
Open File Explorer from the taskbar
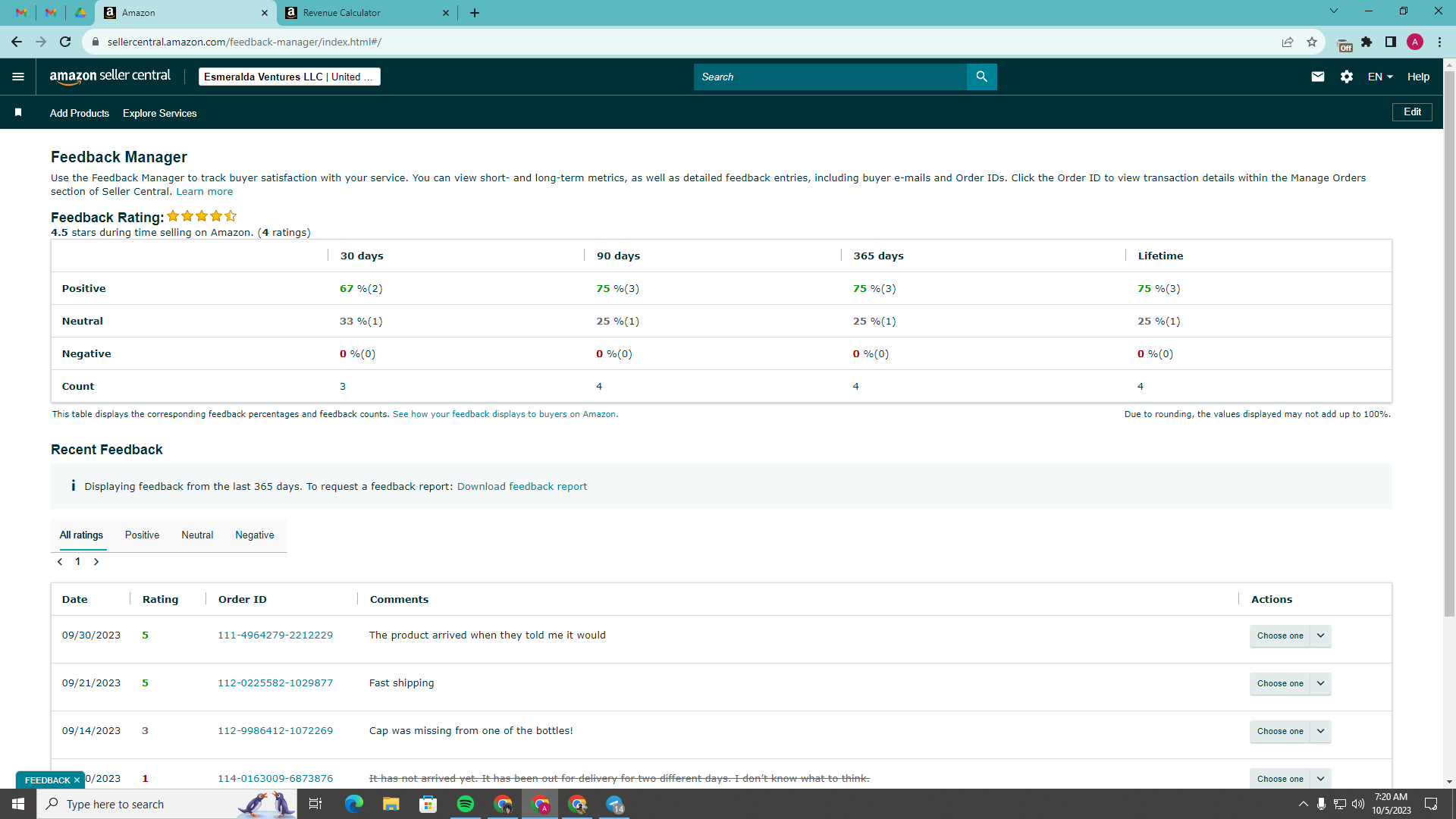point(391,804)
